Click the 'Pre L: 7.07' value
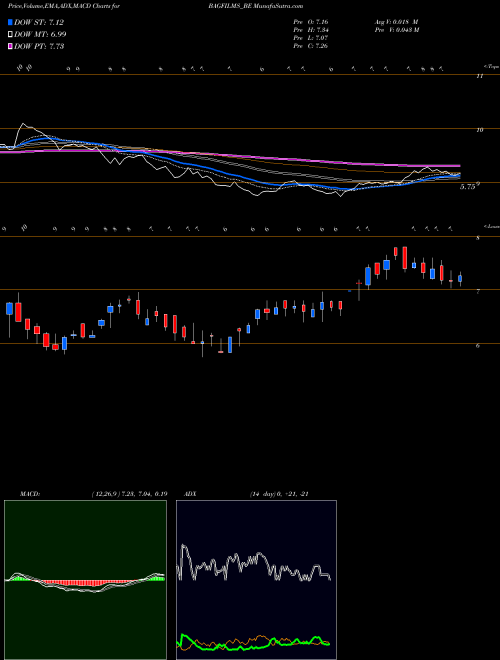 tap(311, 38)
